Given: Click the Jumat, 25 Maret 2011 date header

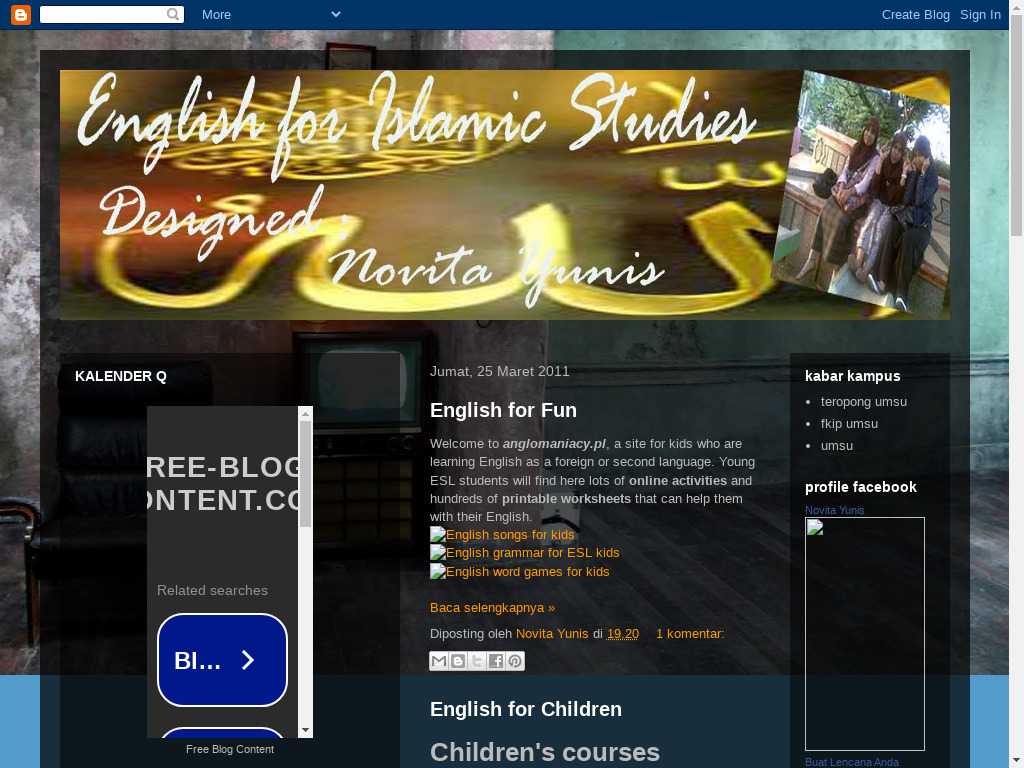Looking at the screenshot, I should point(500,372).
